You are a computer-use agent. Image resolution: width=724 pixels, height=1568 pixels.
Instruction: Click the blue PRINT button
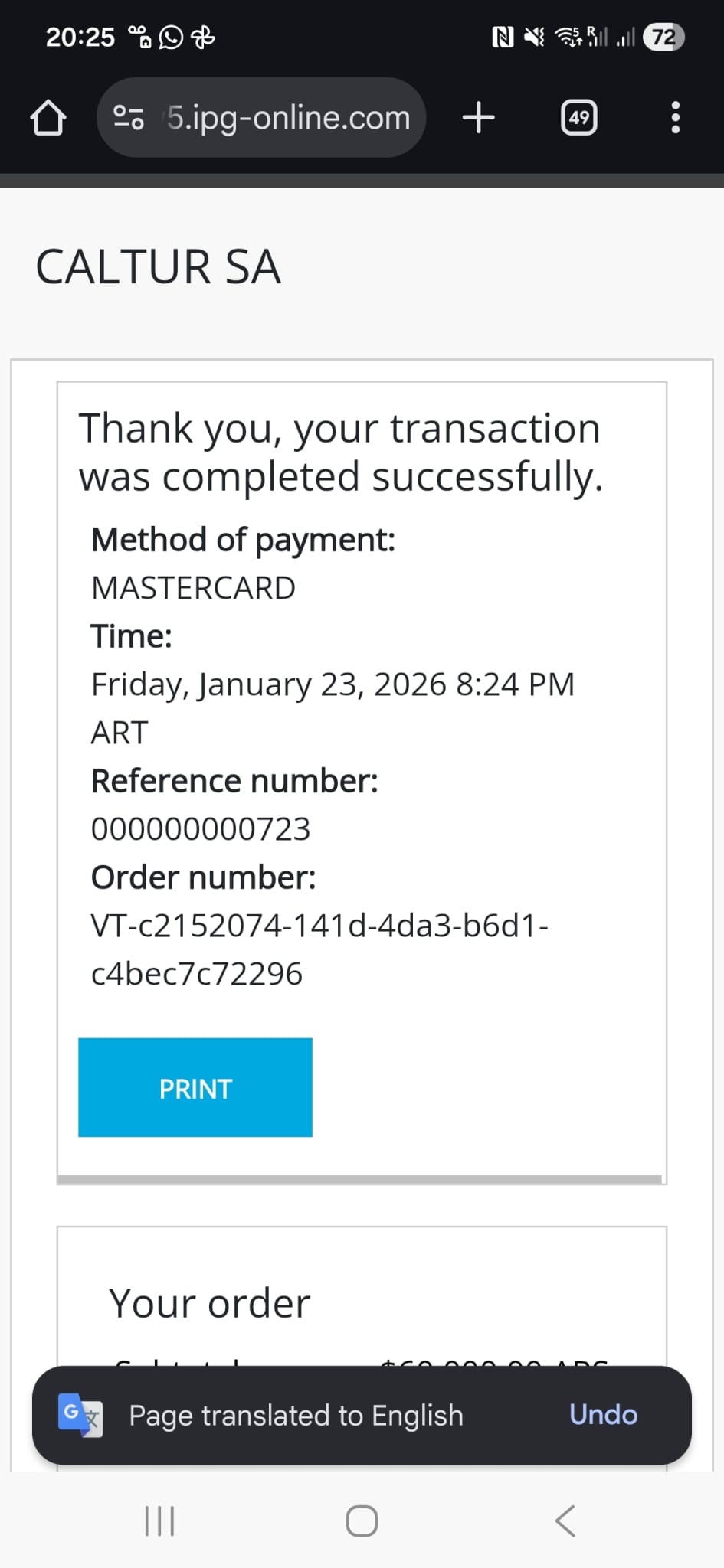[195, 1088]
